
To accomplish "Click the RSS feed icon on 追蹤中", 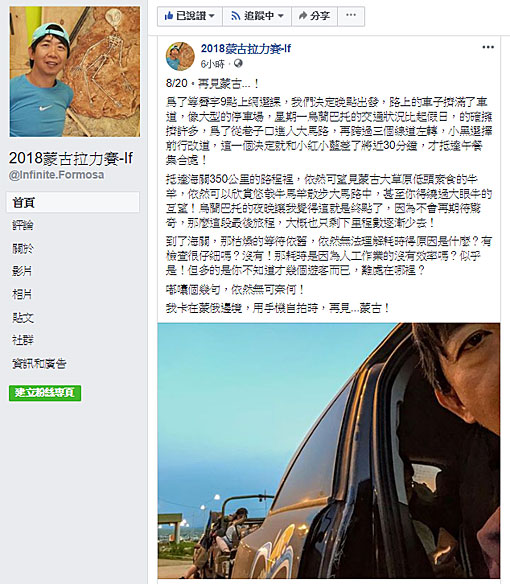I will pos(235,16).
